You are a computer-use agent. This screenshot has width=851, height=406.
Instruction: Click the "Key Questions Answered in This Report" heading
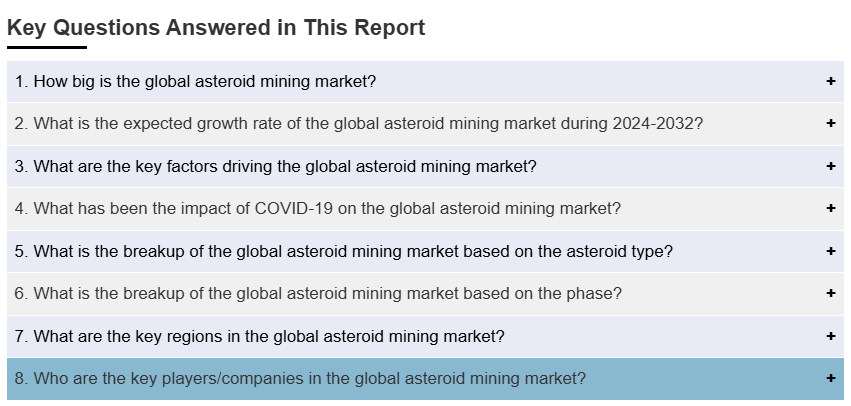pyautogui.click(x=216, y=27)
